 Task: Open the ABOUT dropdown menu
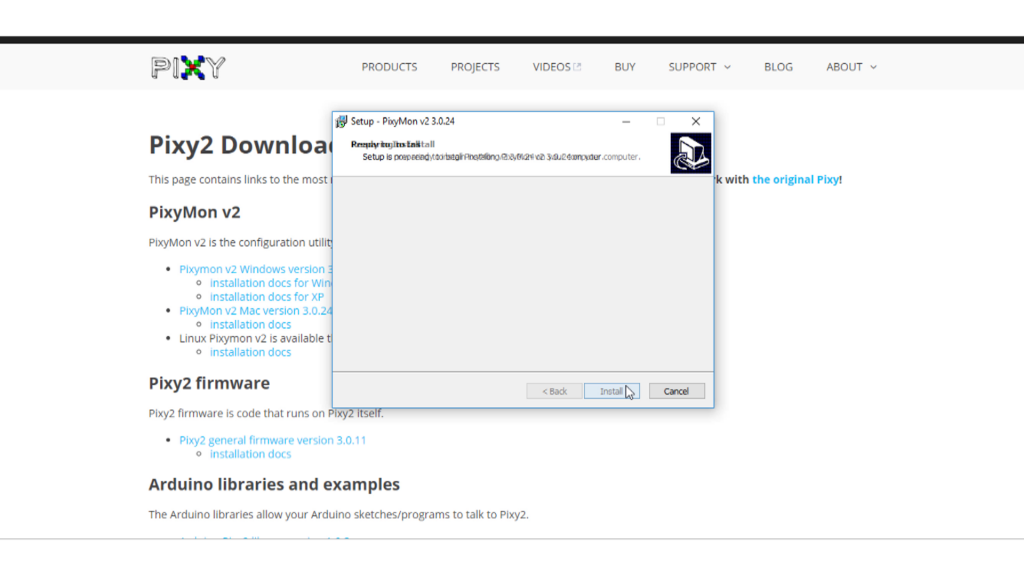point(851,67)
